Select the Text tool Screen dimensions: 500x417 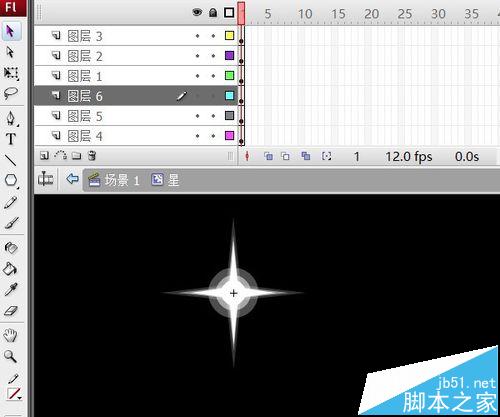click(x=11, y=139)
